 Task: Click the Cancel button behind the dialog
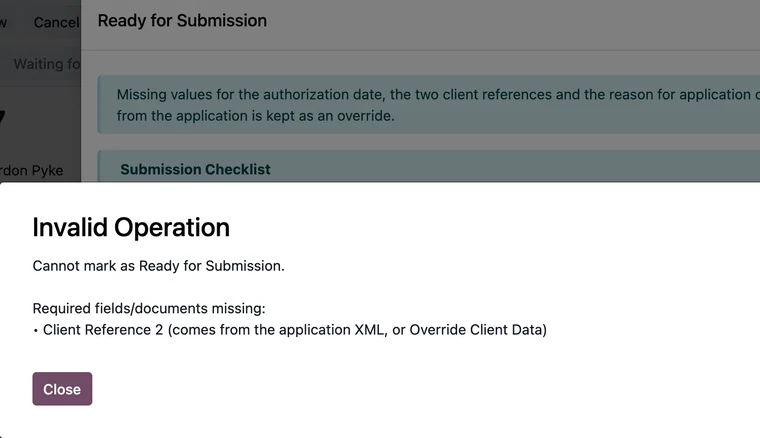click(x=56, y=22)
